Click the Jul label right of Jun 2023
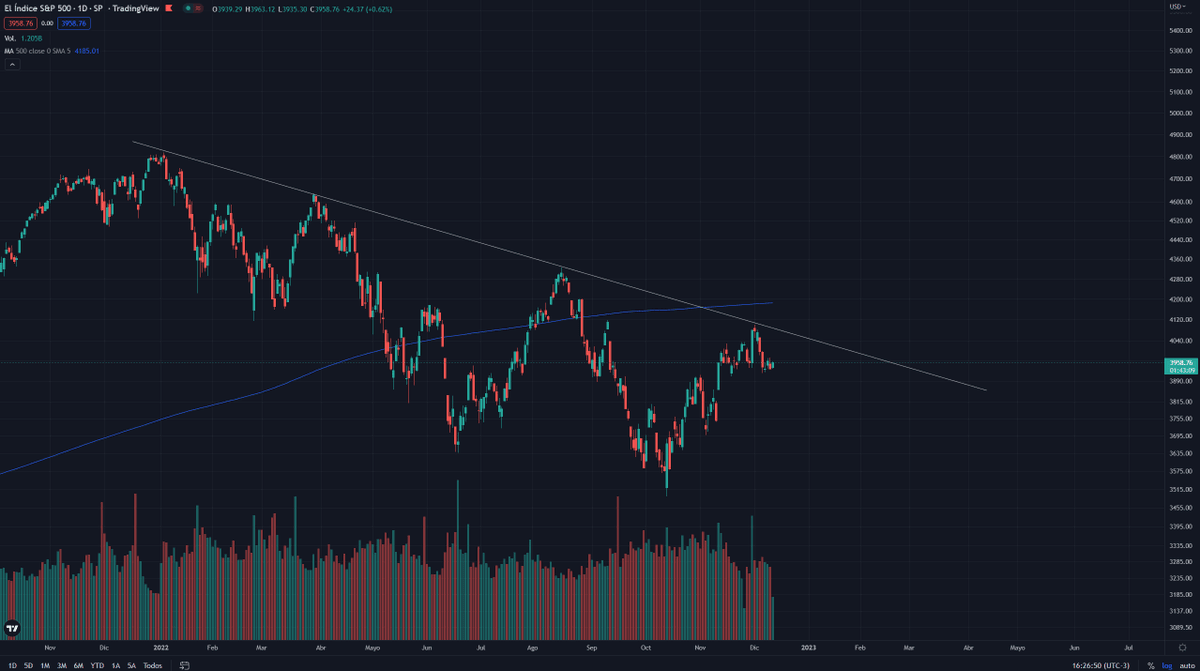This screenshot has width=1200, height=671. (1128, 648)
